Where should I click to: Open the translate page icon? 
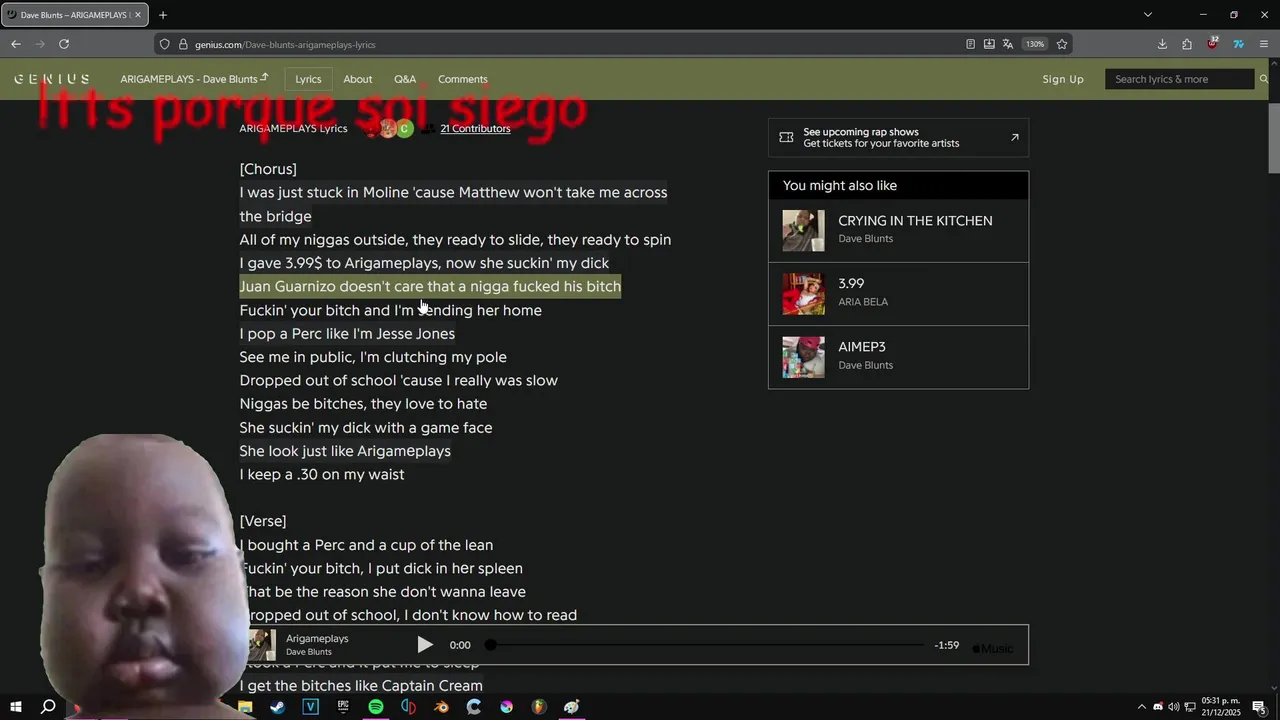1008,44
